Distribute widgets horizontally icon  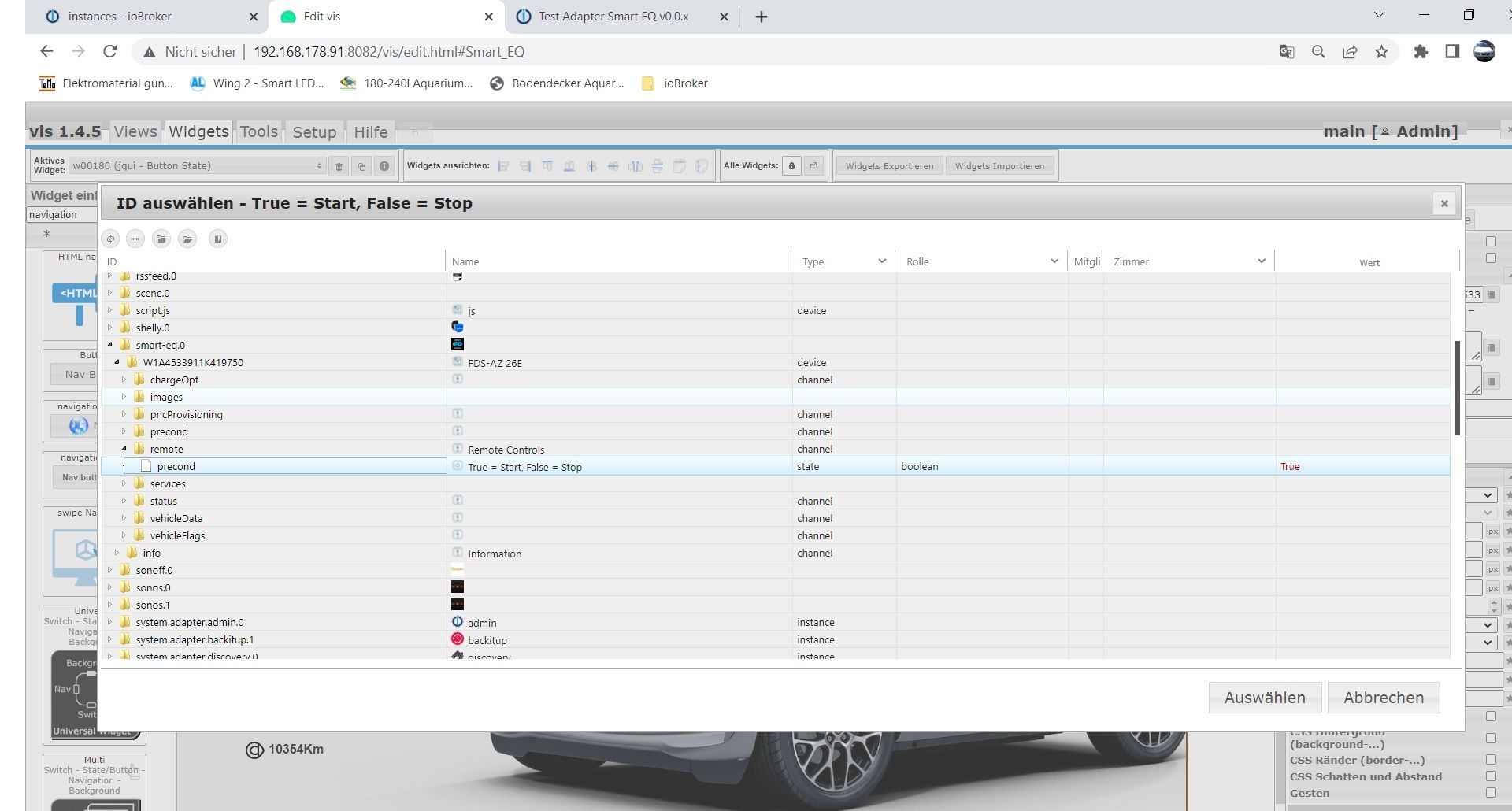[x=636, y=166]
